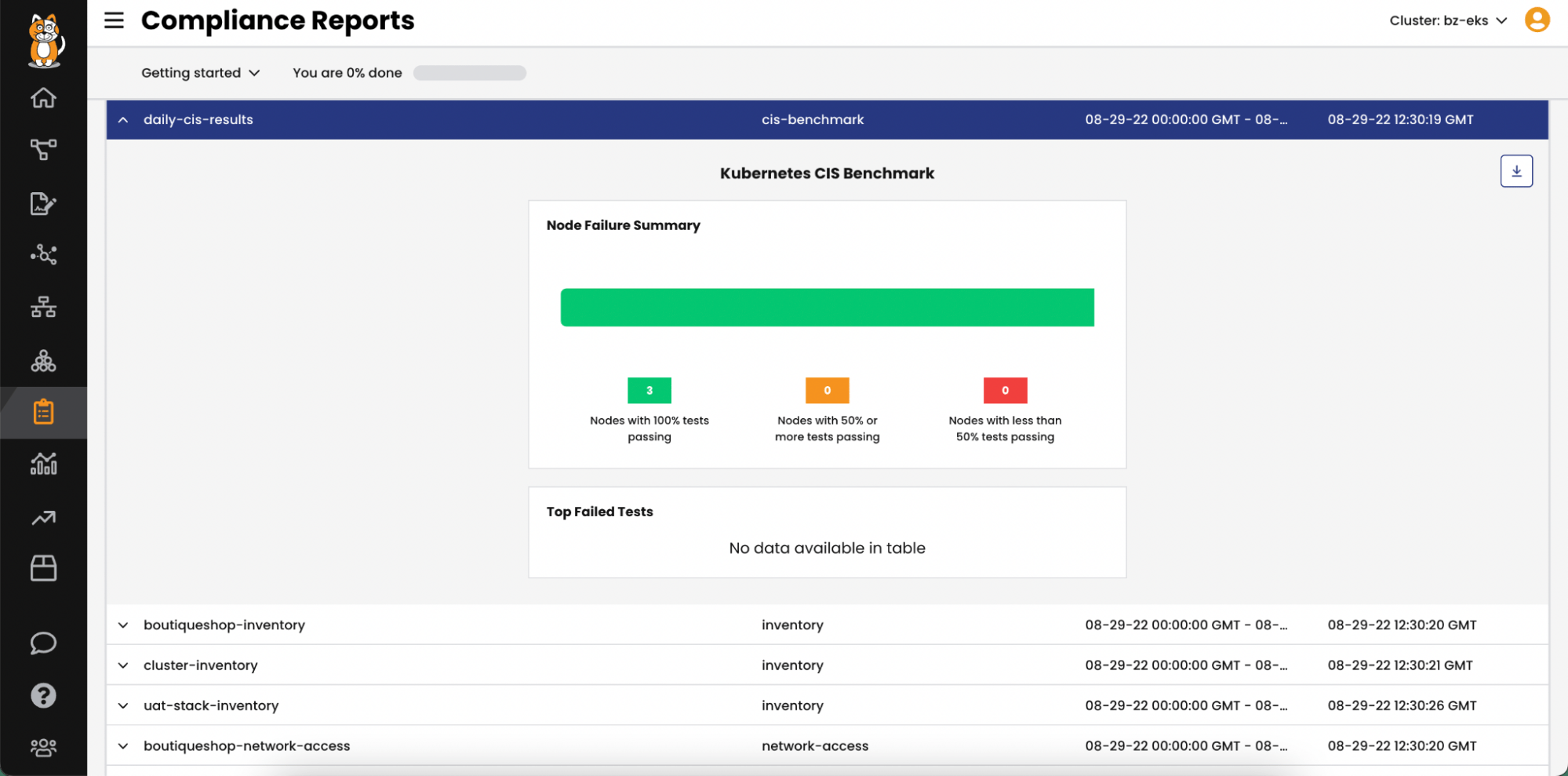Click the uat-stack-inventory name
Image resolution: width=1568 pixels, height=776 pixels.
[210, 705]
